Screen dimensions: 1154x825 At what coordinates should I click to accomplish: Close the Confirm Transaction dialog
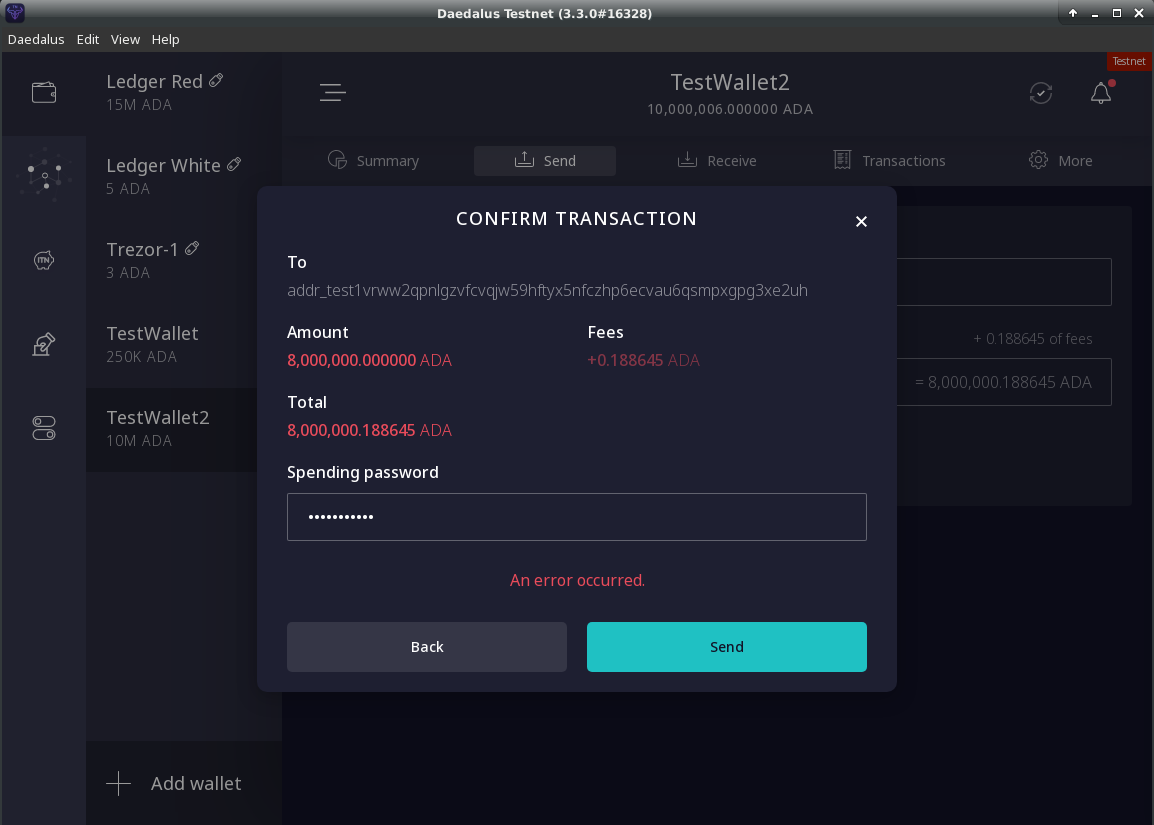861,222
